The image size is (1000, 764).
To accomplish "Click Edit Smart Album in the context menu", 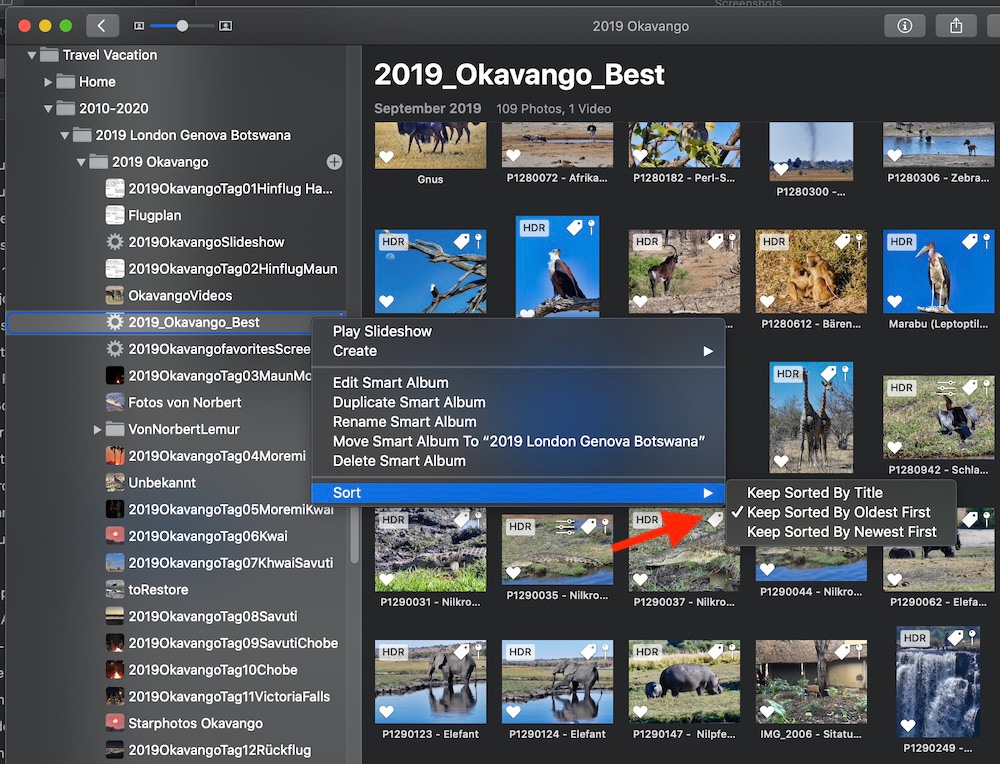I will 390,382.
